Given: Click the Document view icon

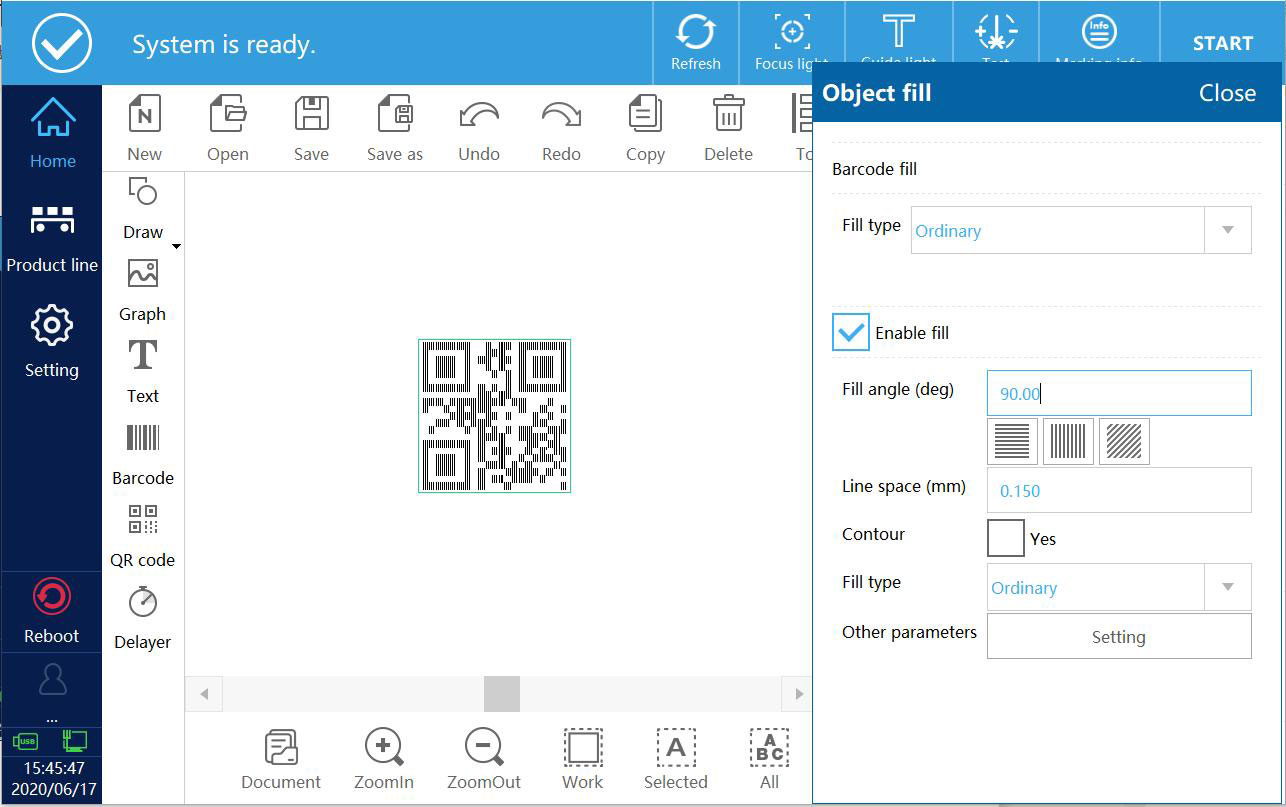Looking at the screenshot, I should (281, 748).
